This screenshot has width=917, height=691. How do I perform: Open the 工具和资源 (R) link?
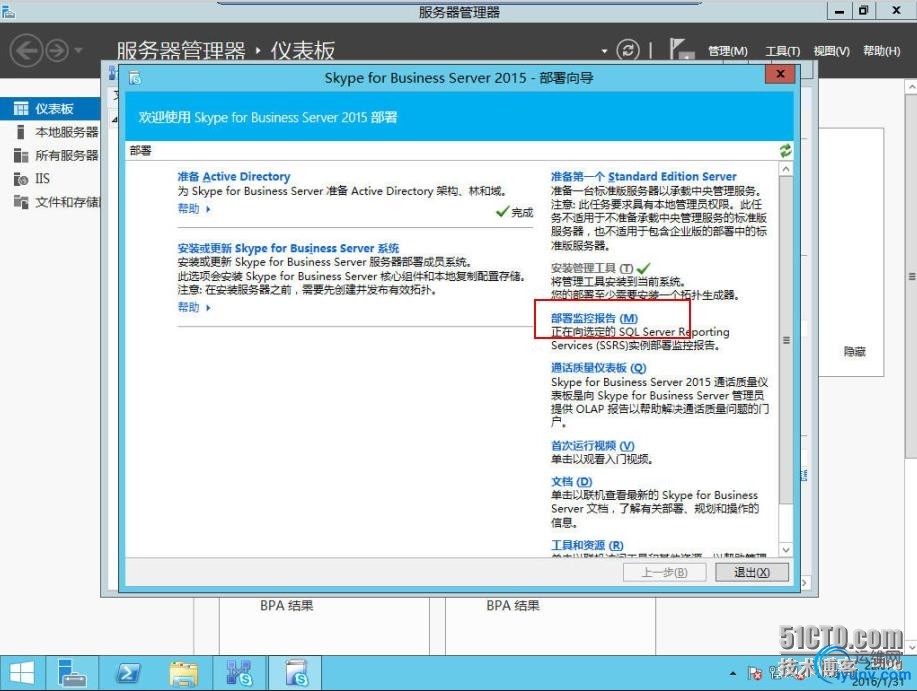coord(587,545)
